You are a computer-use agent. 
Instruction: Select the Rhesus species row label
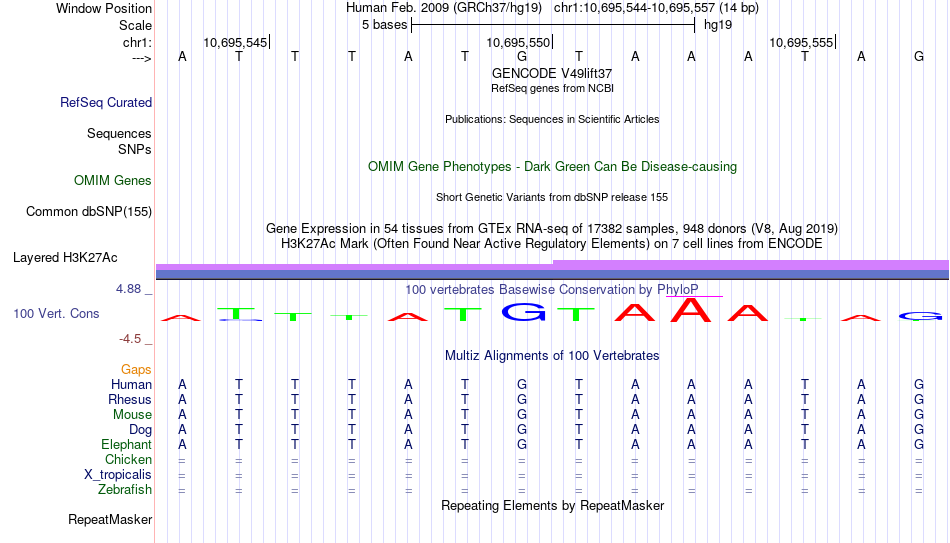[x=130, y=400]
